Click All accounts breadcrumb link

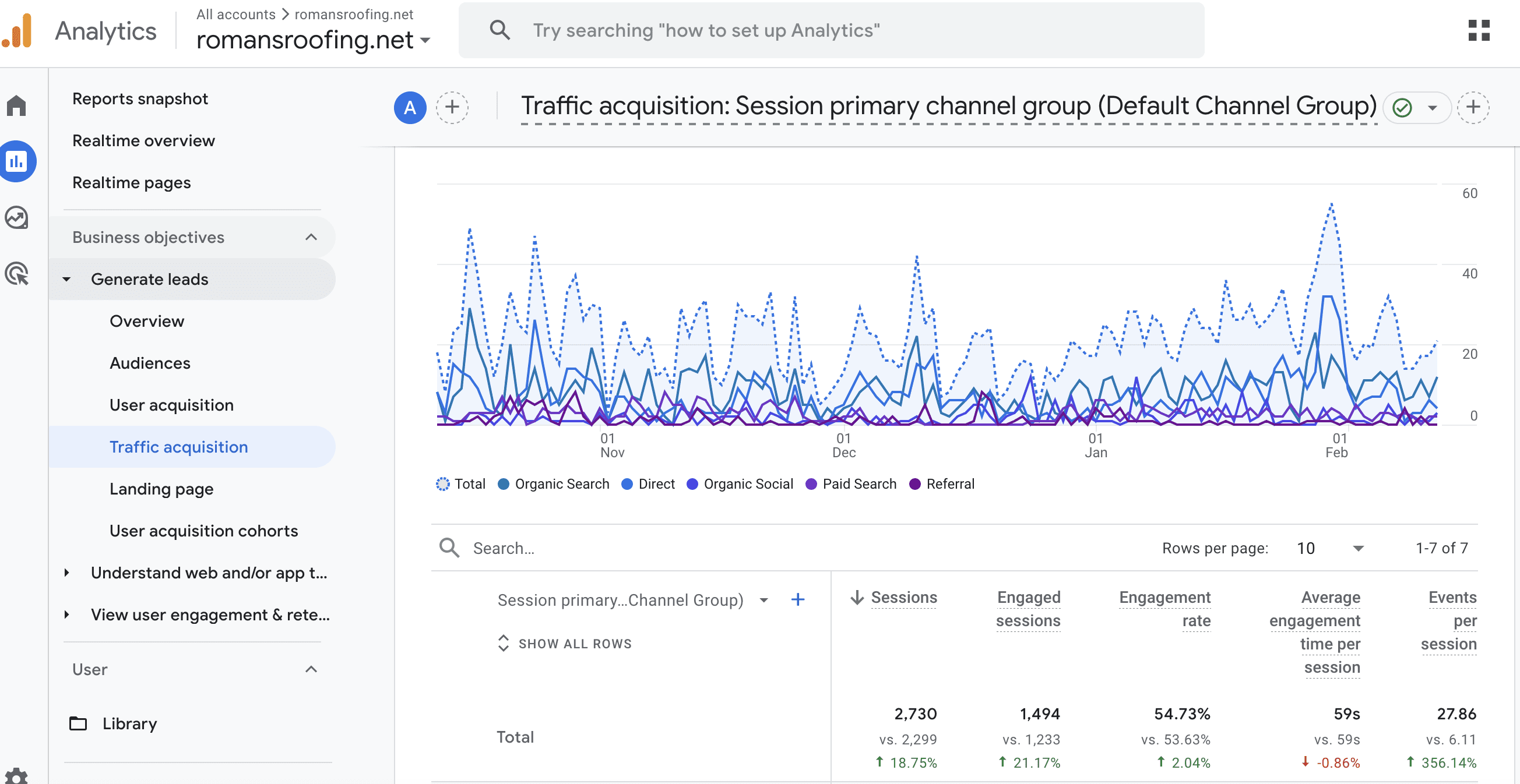tap(235, 13)
